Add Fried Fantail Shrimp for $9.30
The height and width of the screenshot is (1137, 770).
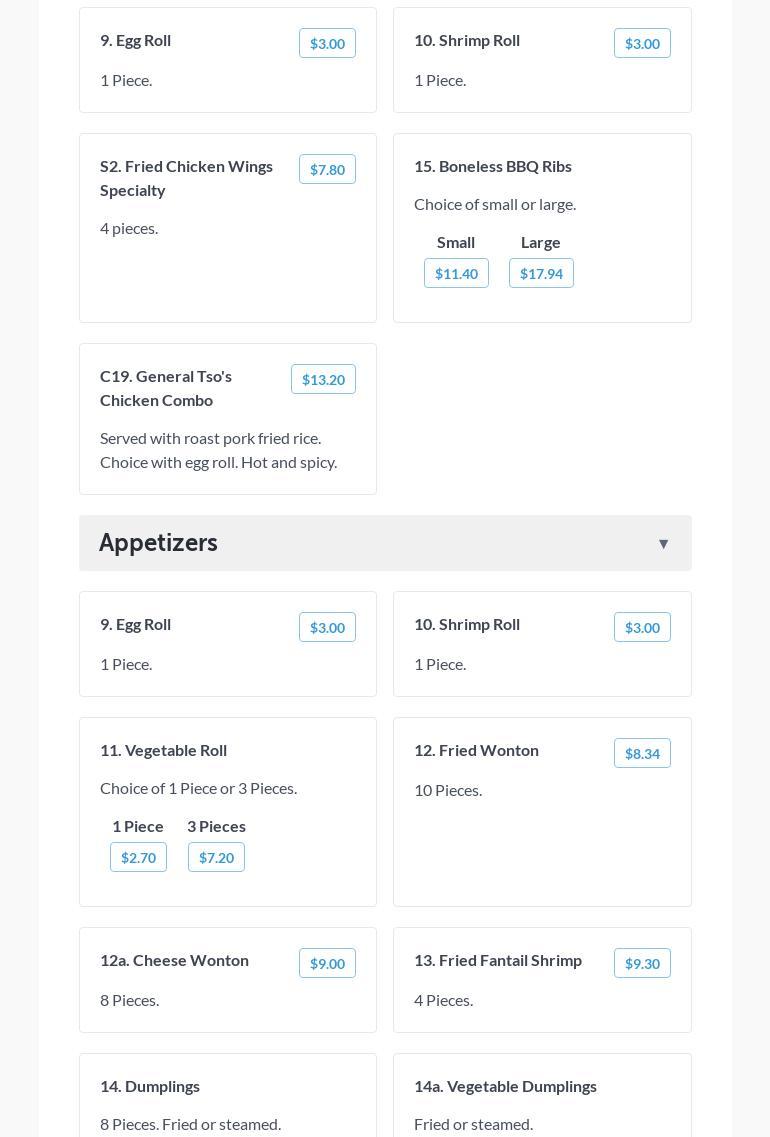click(642, 963)
